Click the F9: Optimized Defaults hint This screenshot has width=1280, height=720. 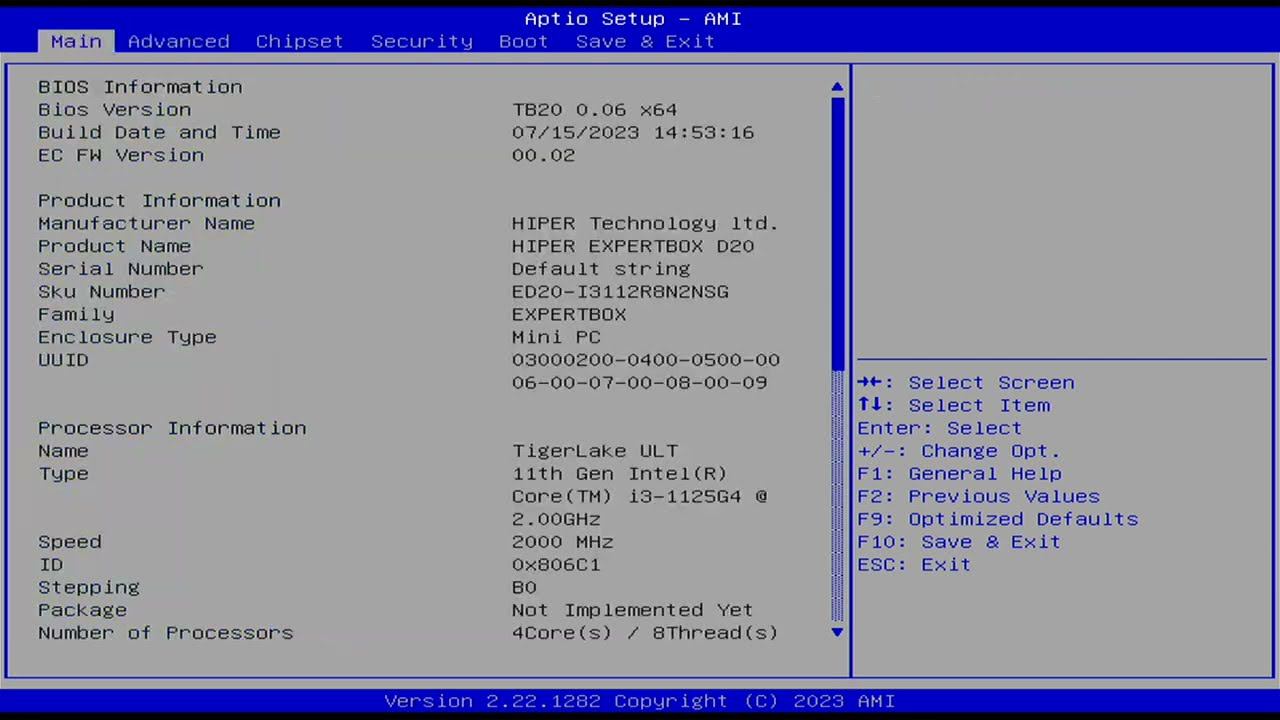998,519
